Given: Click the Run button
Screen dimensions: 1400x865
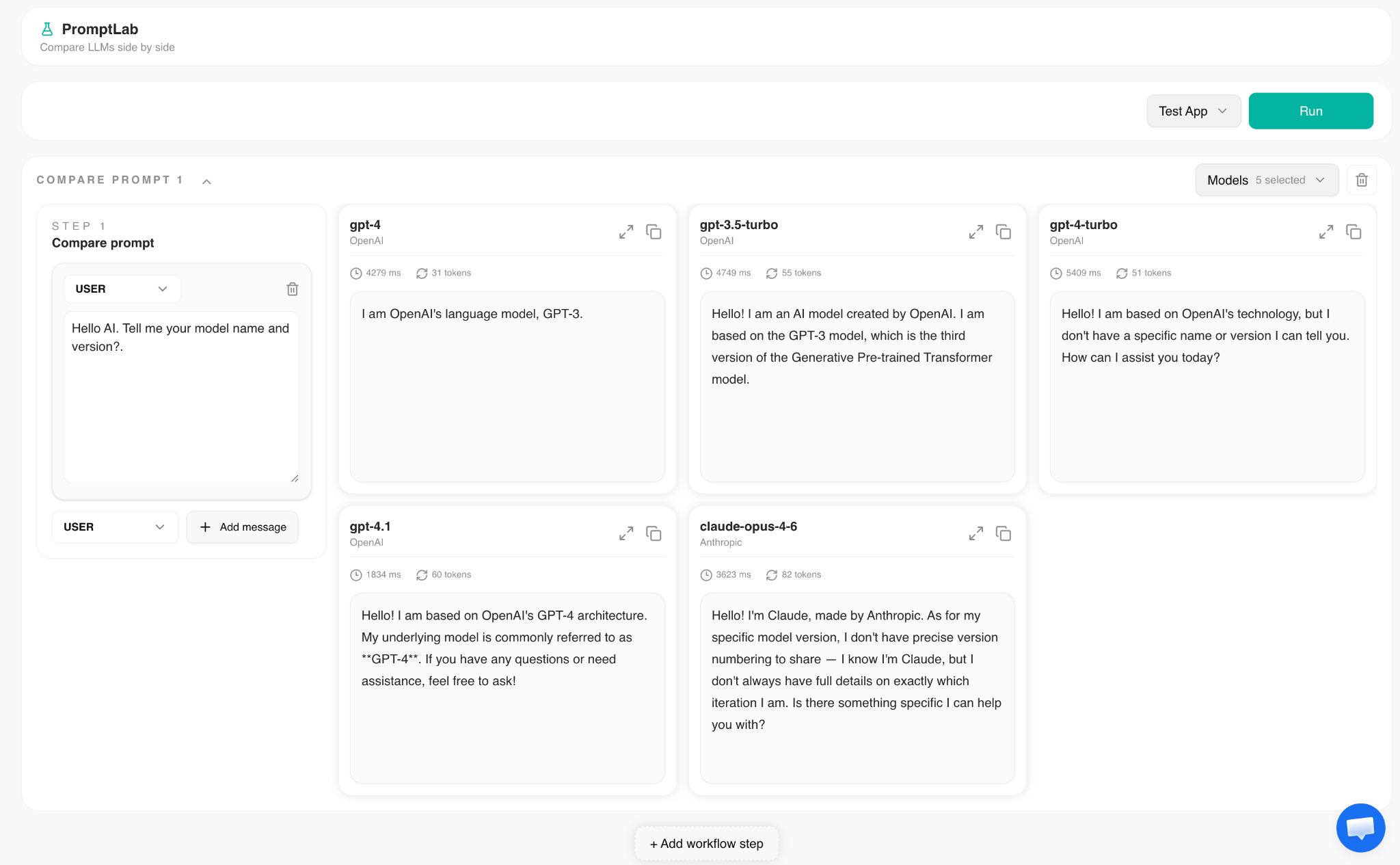Looking at the screenshot, I should click(1310, 111).
